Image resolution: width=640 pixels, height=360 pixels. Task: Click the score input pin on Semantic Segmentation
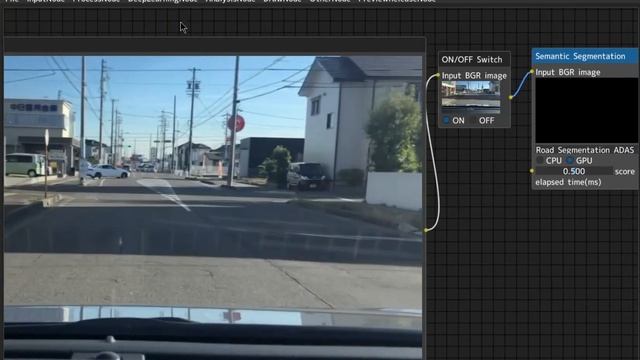[x=532, y=171]
